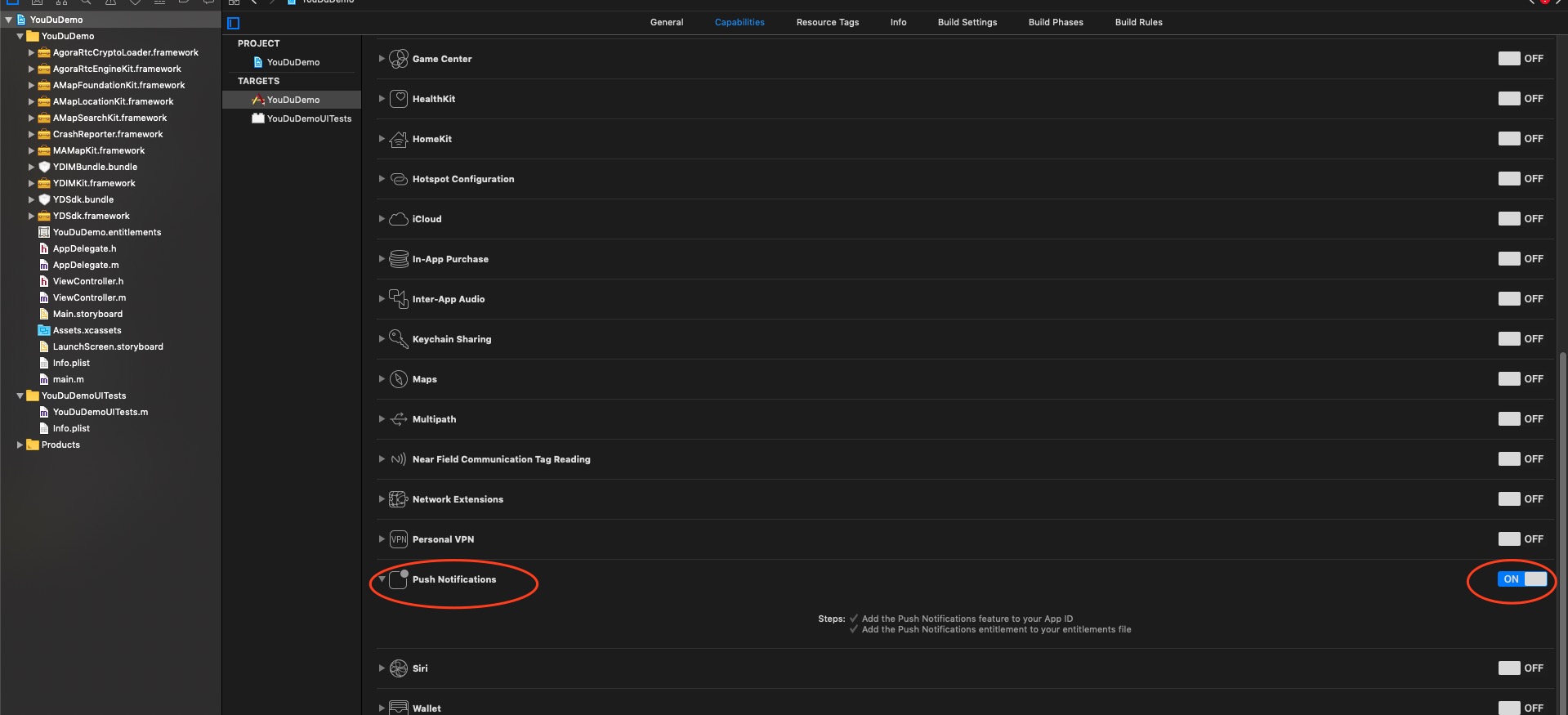The height and width of the screenshot is (715, 1568).
Task: Click the Assets.xcassets catalog icon
Action: (x=44, y=330)
